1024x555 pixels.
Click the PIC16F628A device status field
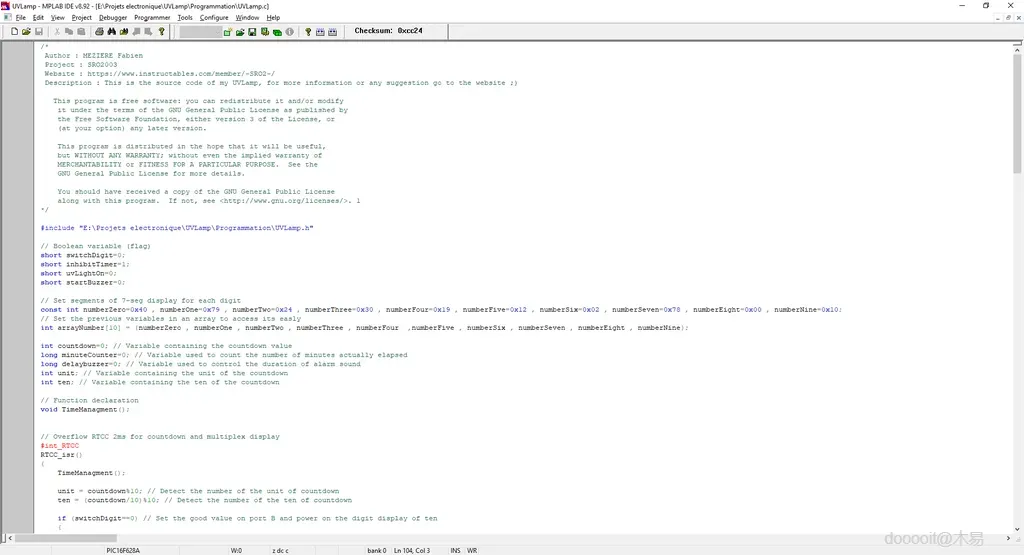coord(123,550)
